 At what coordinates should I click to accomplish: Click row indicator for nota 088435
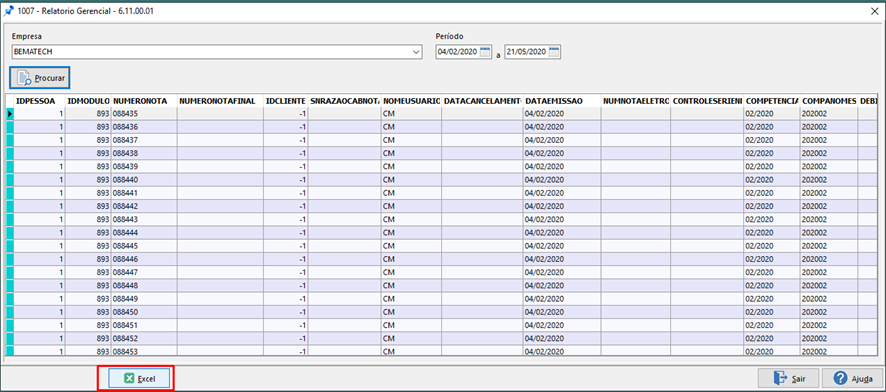[x=9, y=114]
